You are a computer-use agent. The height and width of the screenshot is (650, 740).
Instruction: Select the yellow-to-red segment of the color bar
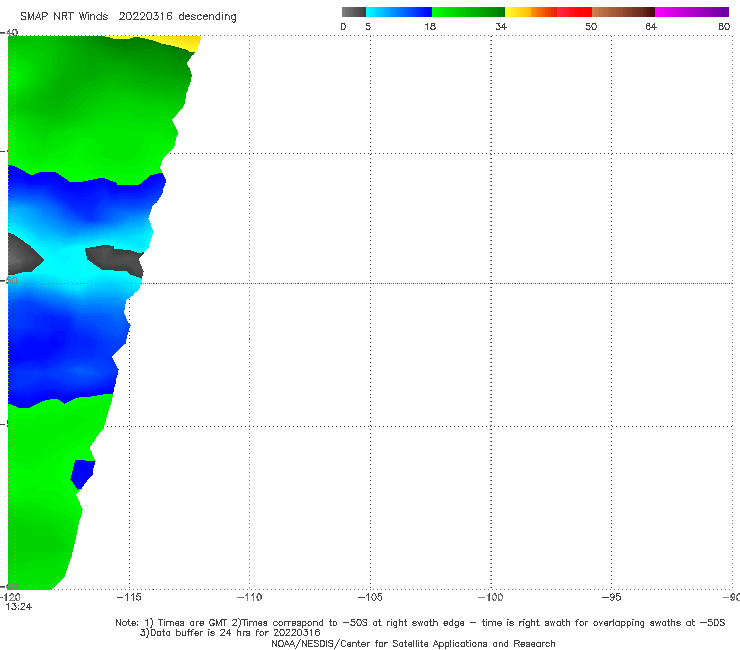[548, 12]
